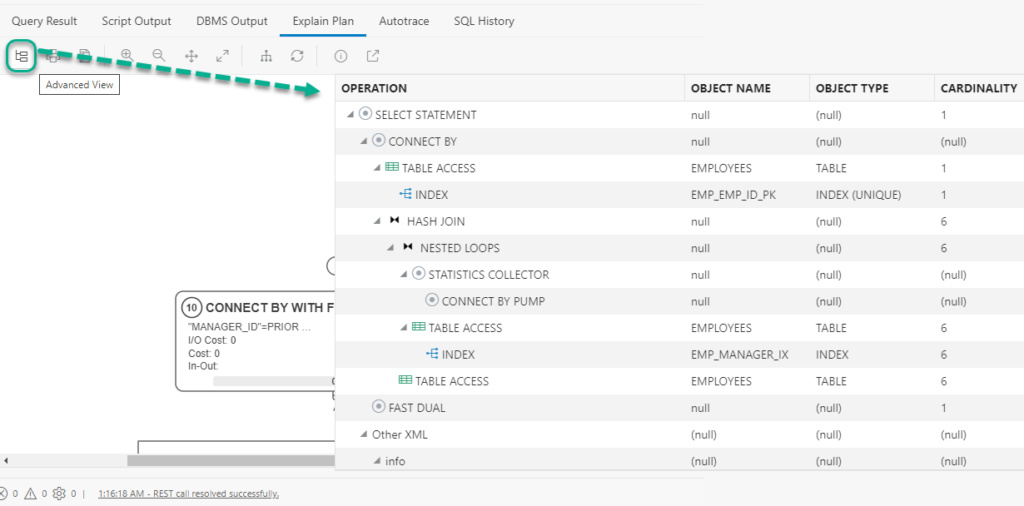Open the SQL History tab
The image size is (1024, 506).
coord(484,21)
